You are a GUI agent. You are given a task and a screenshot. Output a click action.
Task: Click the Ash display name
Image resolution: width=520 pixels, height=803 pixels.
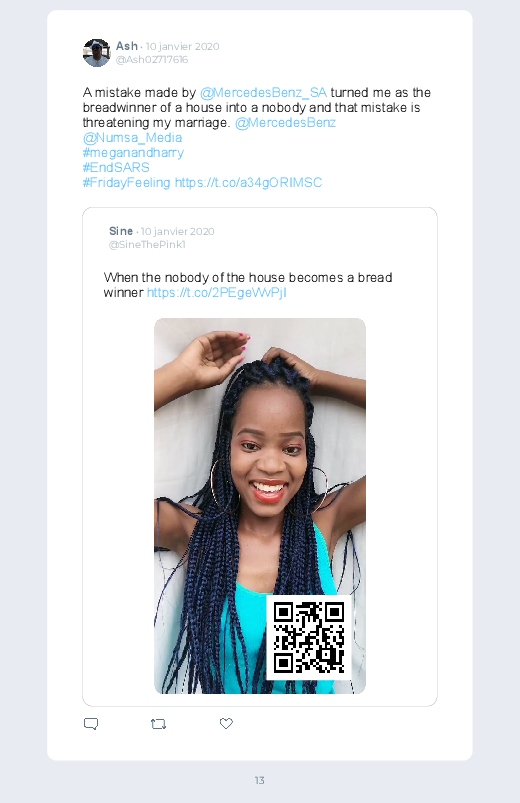(127, 46)
